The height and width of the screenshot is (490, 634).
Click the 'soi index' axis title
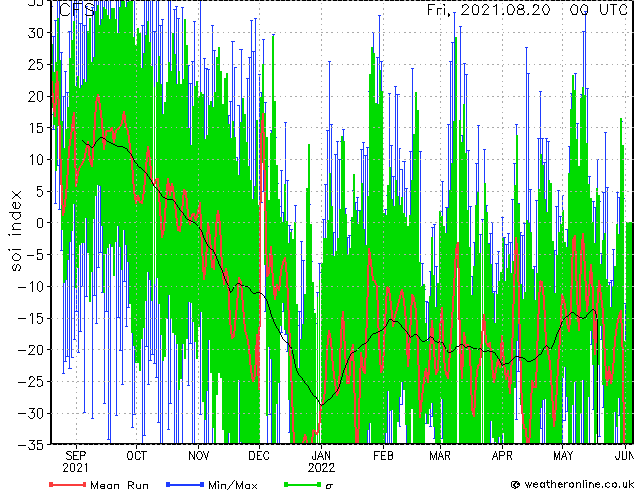tap(15, 231)
